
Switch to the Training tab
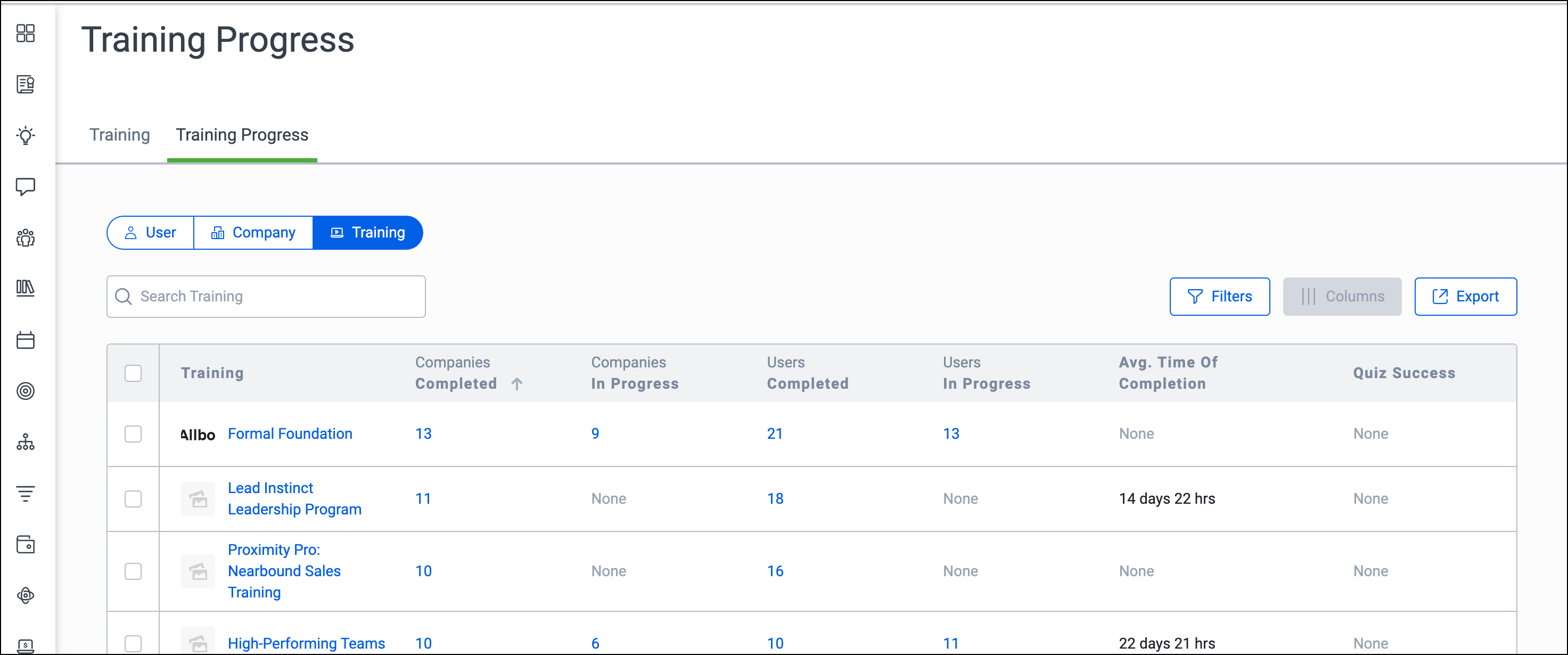[120, 135]
